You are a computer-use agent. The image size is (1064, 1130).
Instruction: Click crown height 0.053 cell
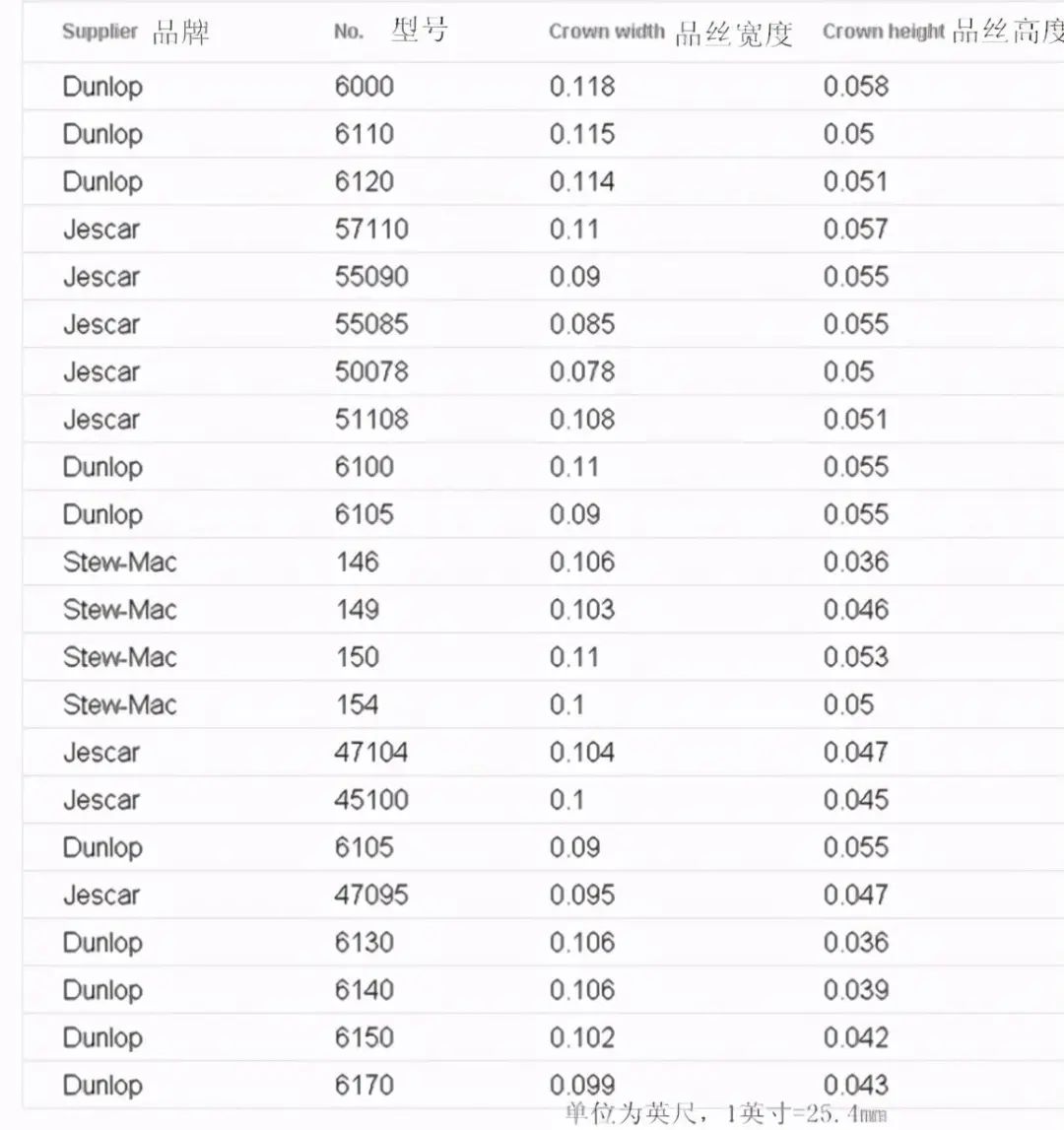coord(856,657)
